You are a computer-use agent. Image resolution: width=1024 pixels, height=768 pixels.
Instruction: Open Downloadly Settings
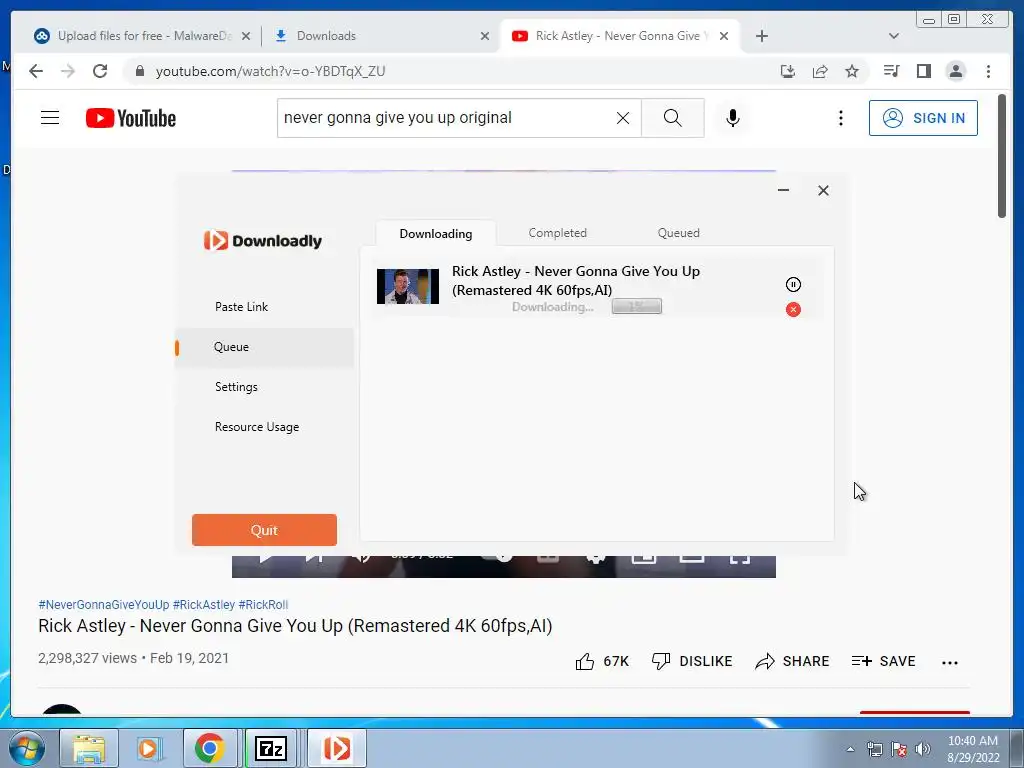click(x=236, y=387)
